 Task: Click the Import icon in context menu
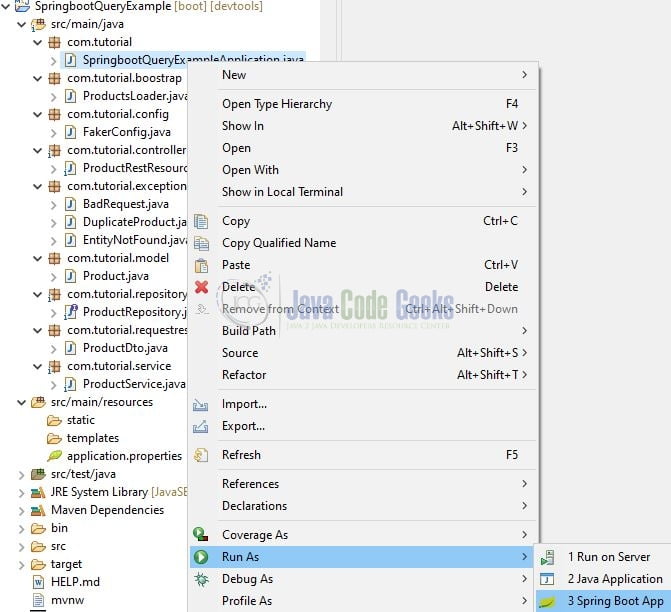200,404
